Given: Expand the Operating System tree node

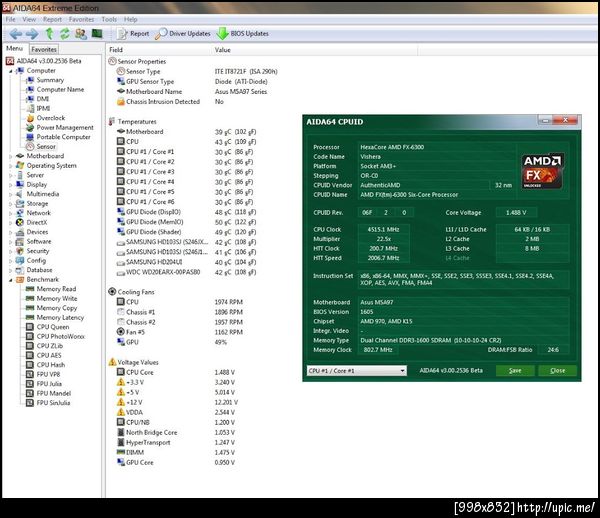Looking at the screenshot, I should tap(11, 166).
